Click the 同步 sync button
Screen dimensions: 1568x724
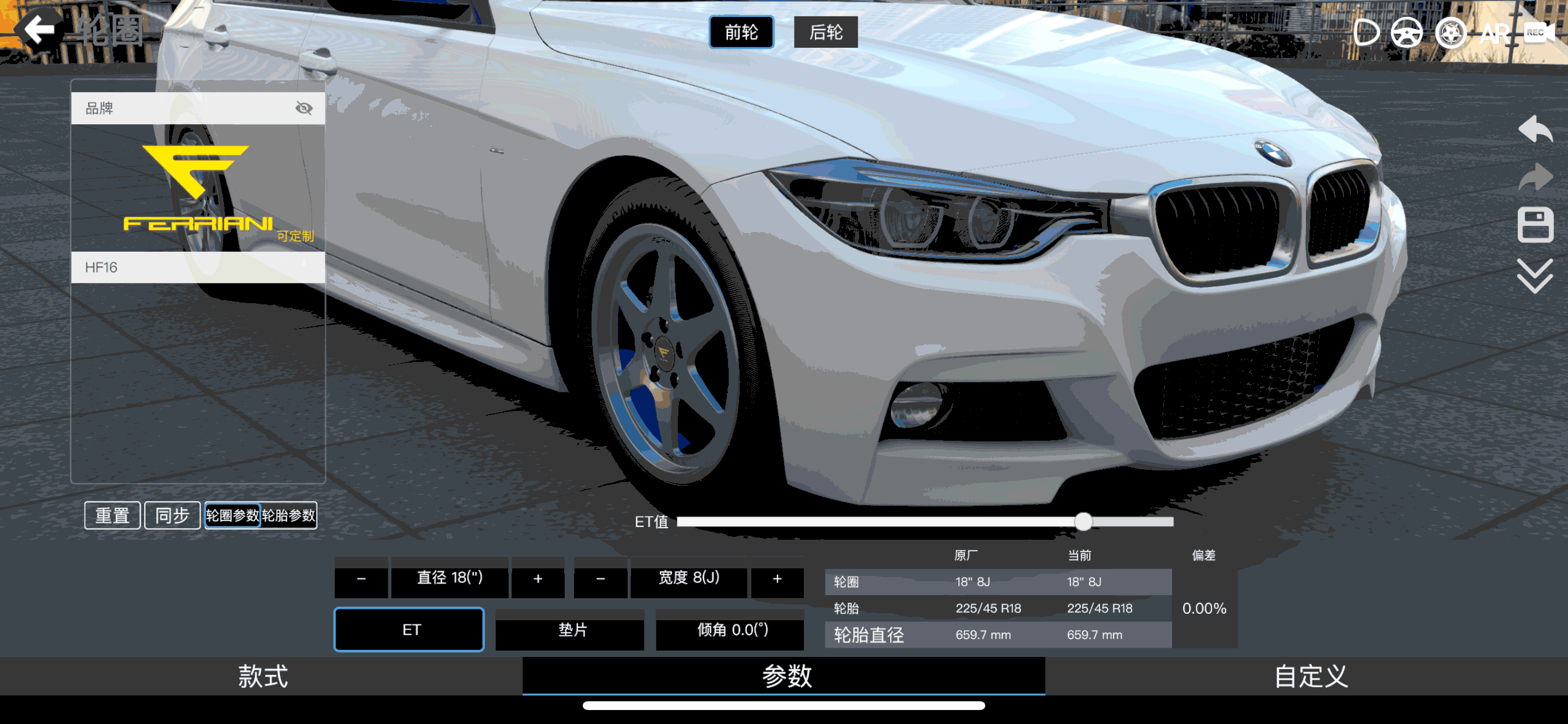coord(171,515)
